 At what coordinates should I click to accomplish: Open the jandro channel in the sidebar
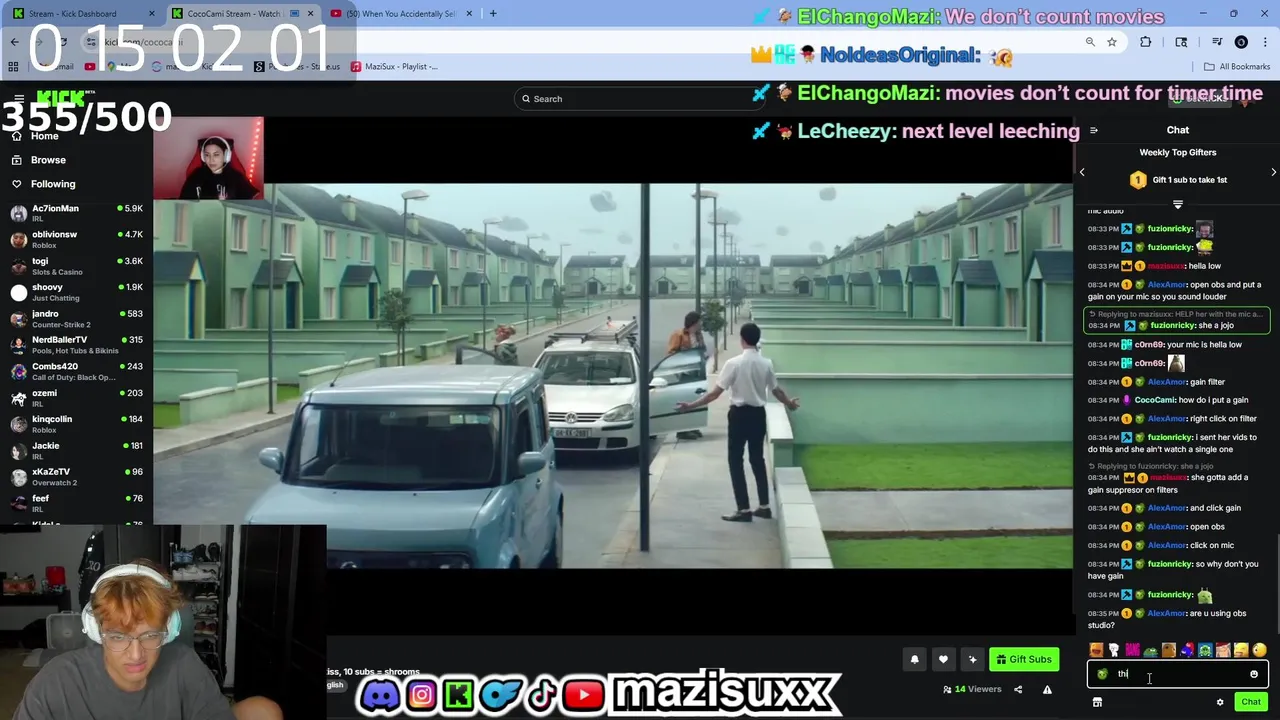pyautogui.click(x=76, y=318)
